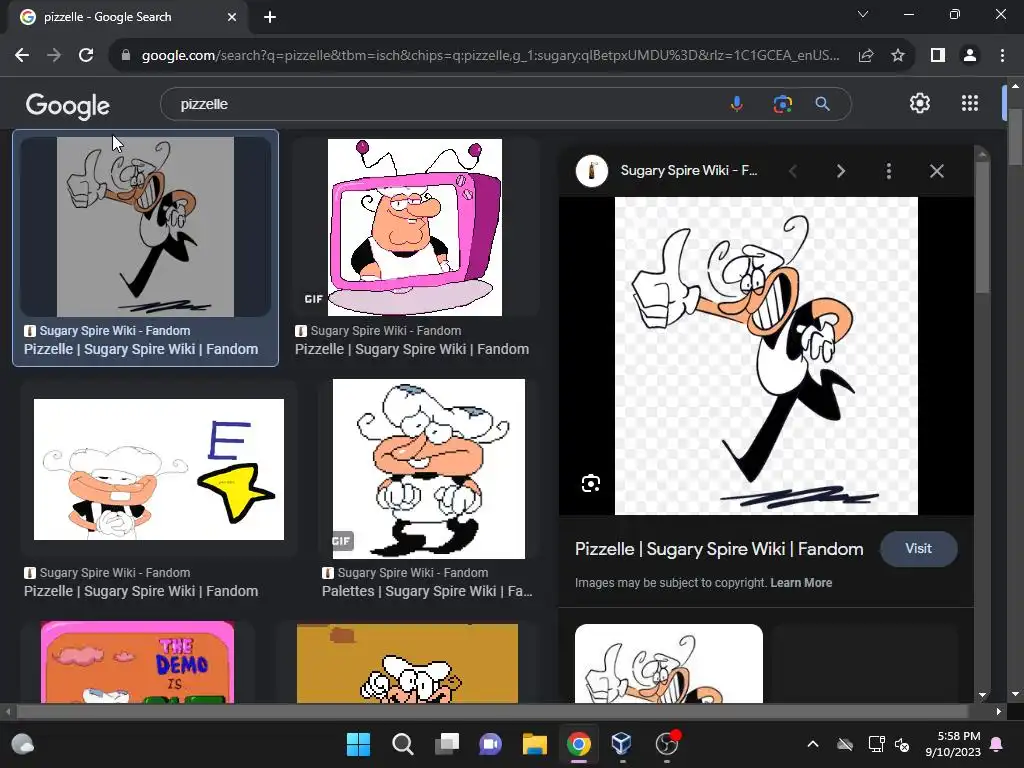Show previous image in the preview panel
The width and height of the screenshot is (1024, 768).
793,171
